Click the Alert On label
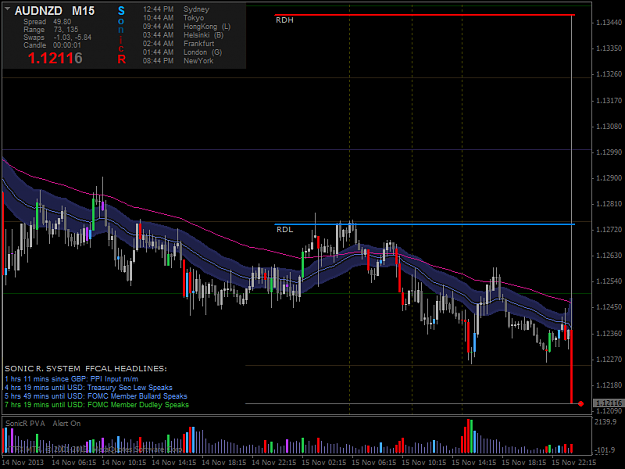This screenshot has height=469, width=625. pyautogui.click(x=67, y=424)
